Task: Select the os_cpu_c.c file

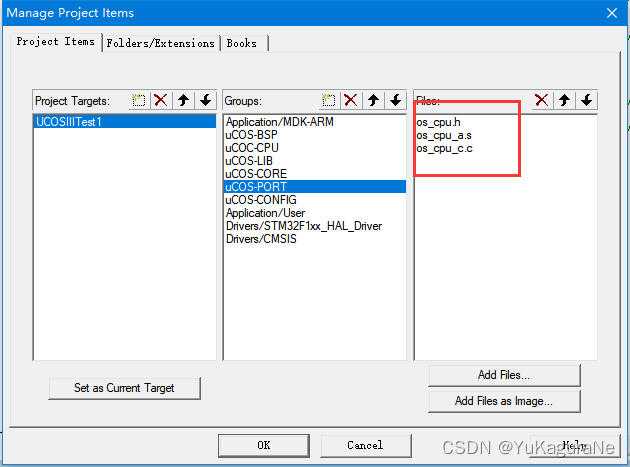Action: [x=506, y=148]
